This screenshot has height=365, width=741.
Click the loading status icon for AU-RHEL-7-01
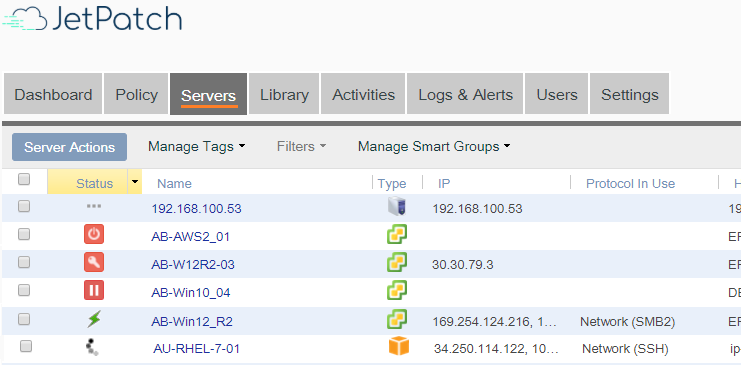(x=92, y=348)
